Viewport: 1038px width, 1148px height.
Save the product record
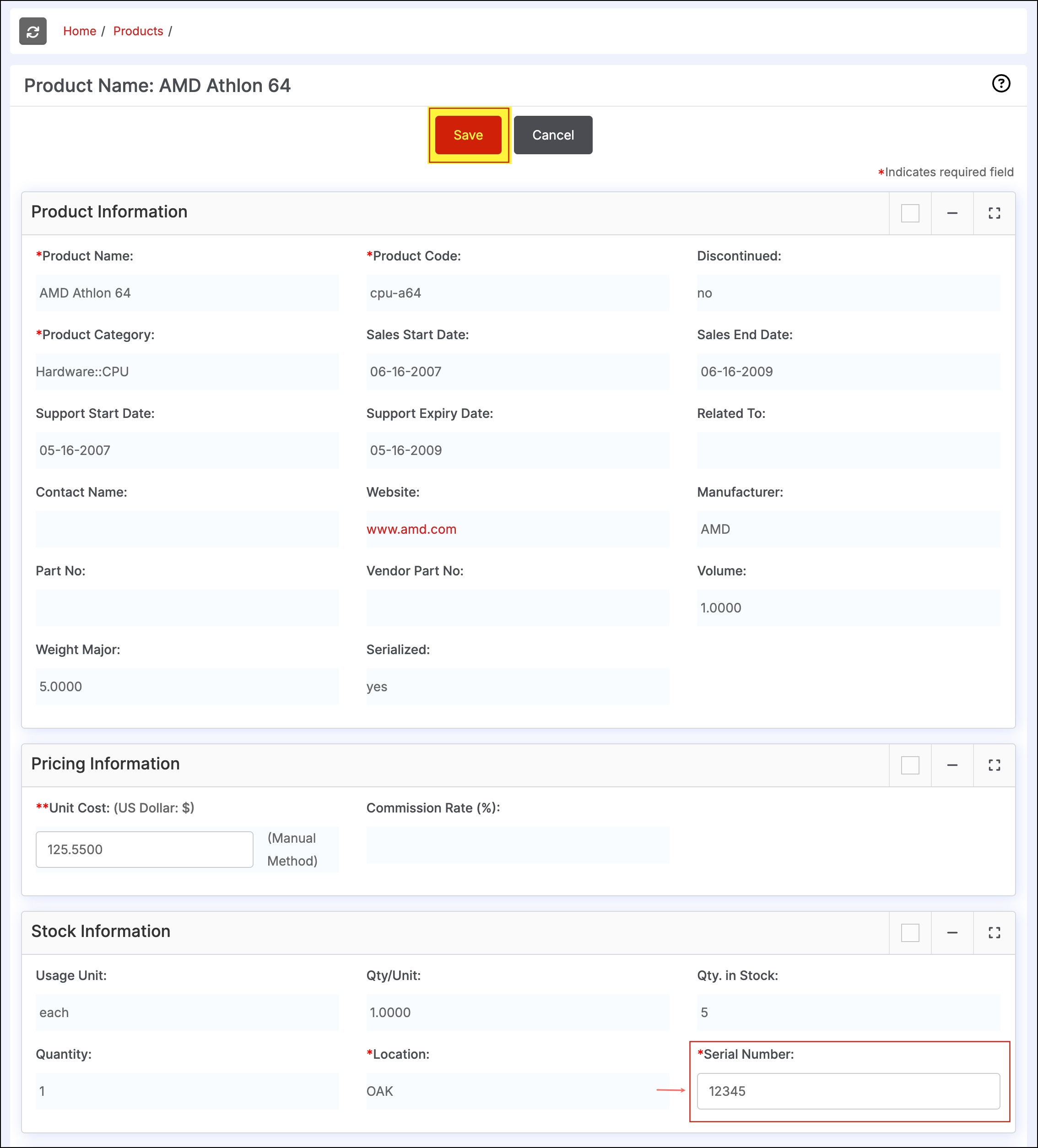(468, 135)
